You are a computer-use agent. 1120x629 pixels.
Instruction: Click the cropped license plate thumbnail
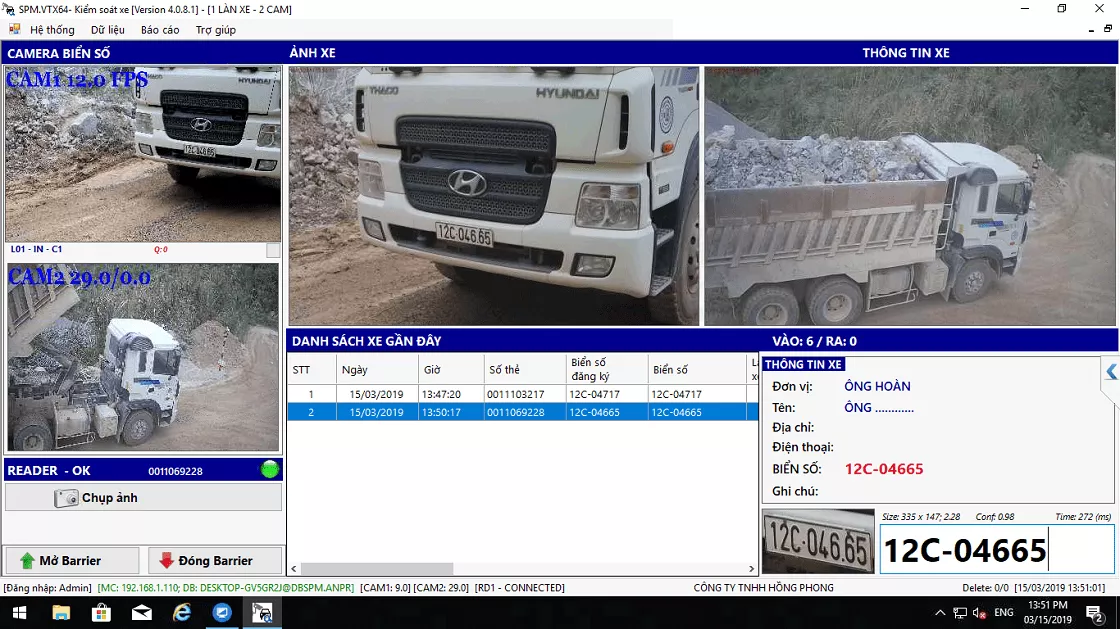tap(818, 541)
